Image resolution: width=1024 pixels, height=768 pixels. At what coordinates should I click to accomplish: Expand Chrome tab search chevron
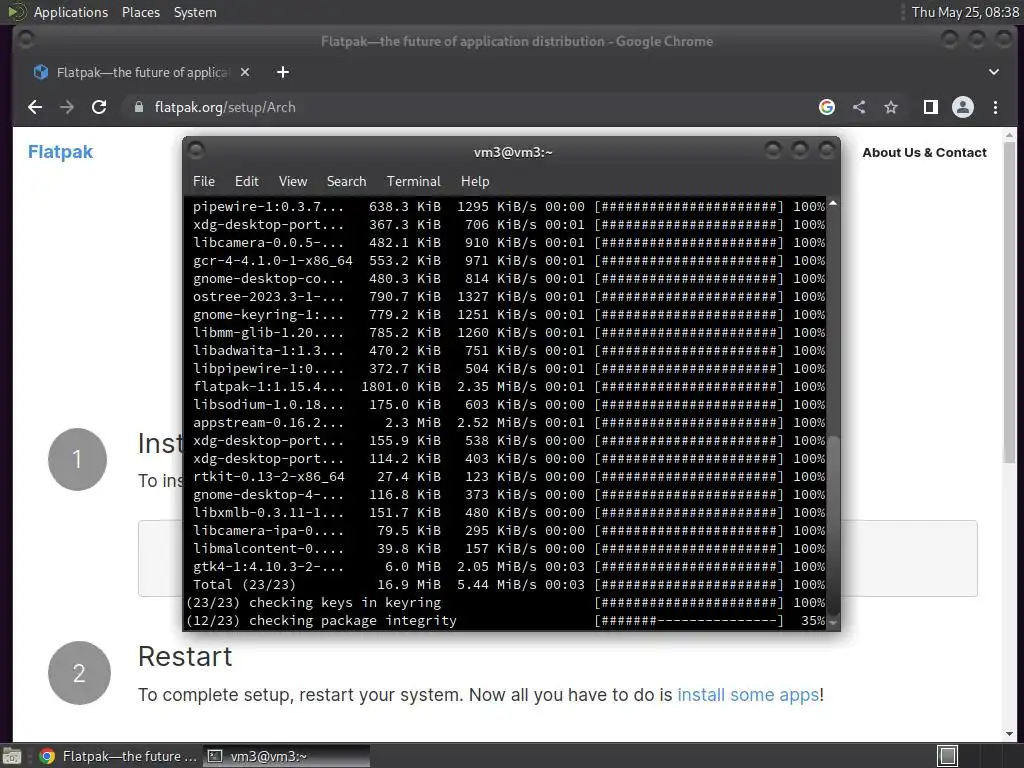click(993, 72)
